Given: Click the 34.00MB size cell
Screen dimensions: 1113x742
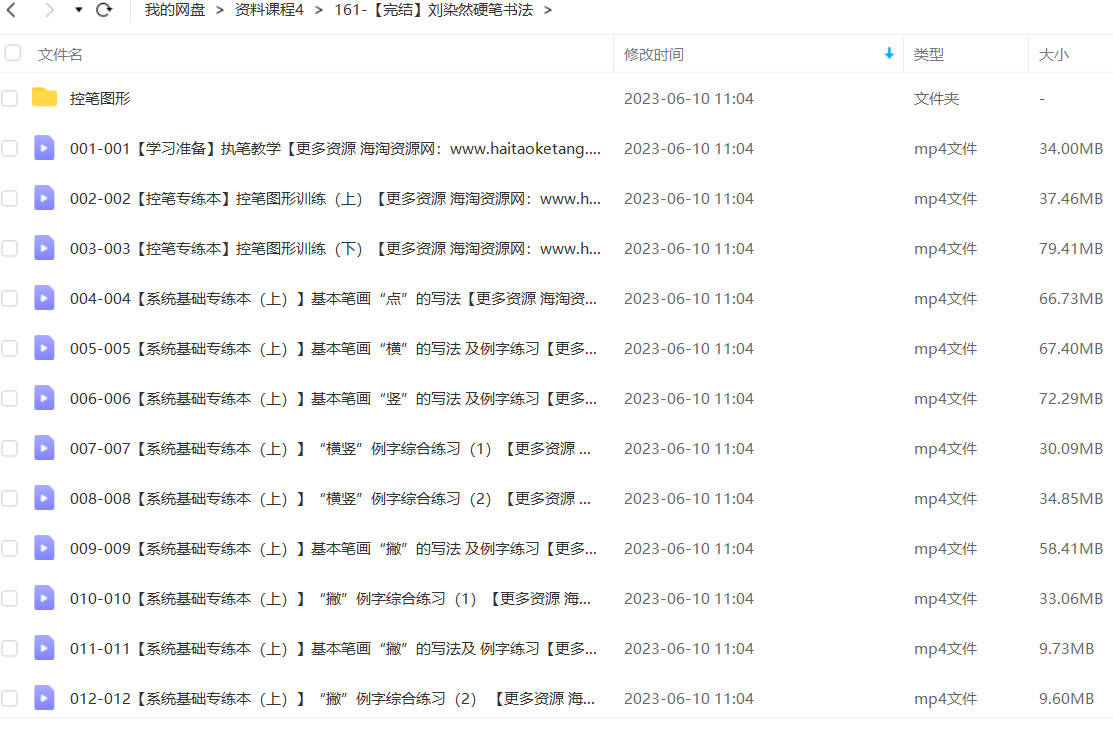Looking at the screenshot, I should [1070, 149].
